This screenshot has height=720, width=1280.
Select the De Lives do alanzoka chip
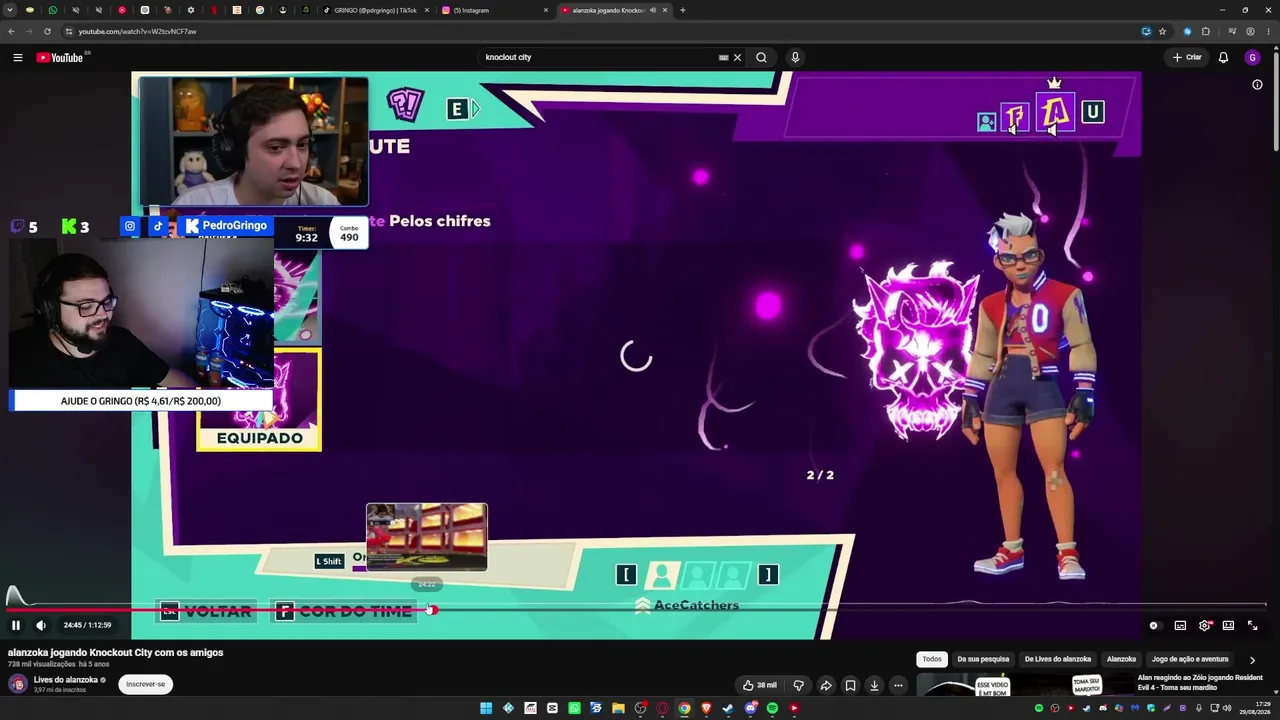(1057, 659)
